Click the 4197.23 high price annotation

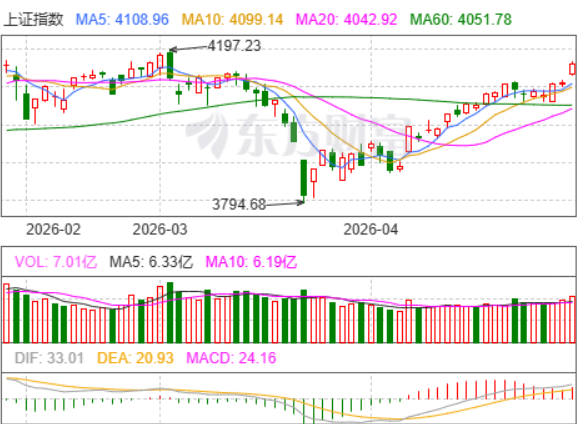pyautogui.click(x=234, y=46)
